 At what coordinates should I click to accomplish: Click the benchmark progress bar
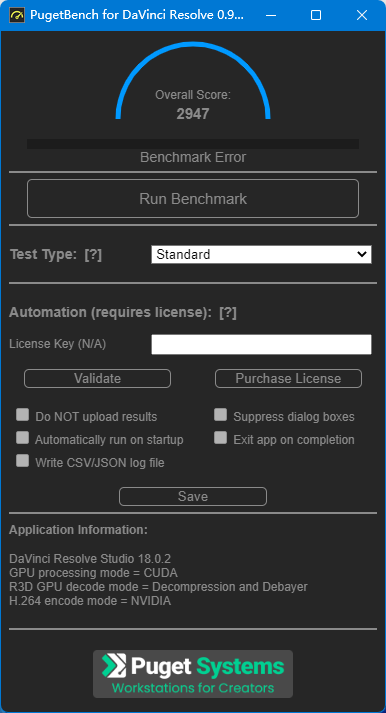(193, 144)
